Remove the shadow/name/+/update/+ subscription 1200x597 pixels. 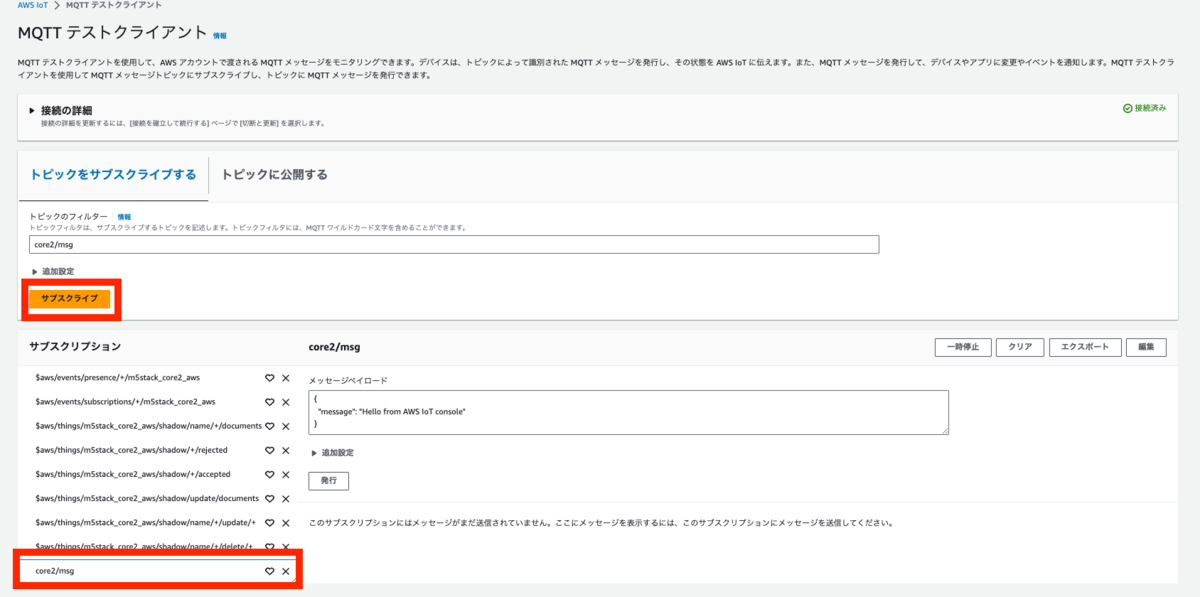tap(286, 523)
